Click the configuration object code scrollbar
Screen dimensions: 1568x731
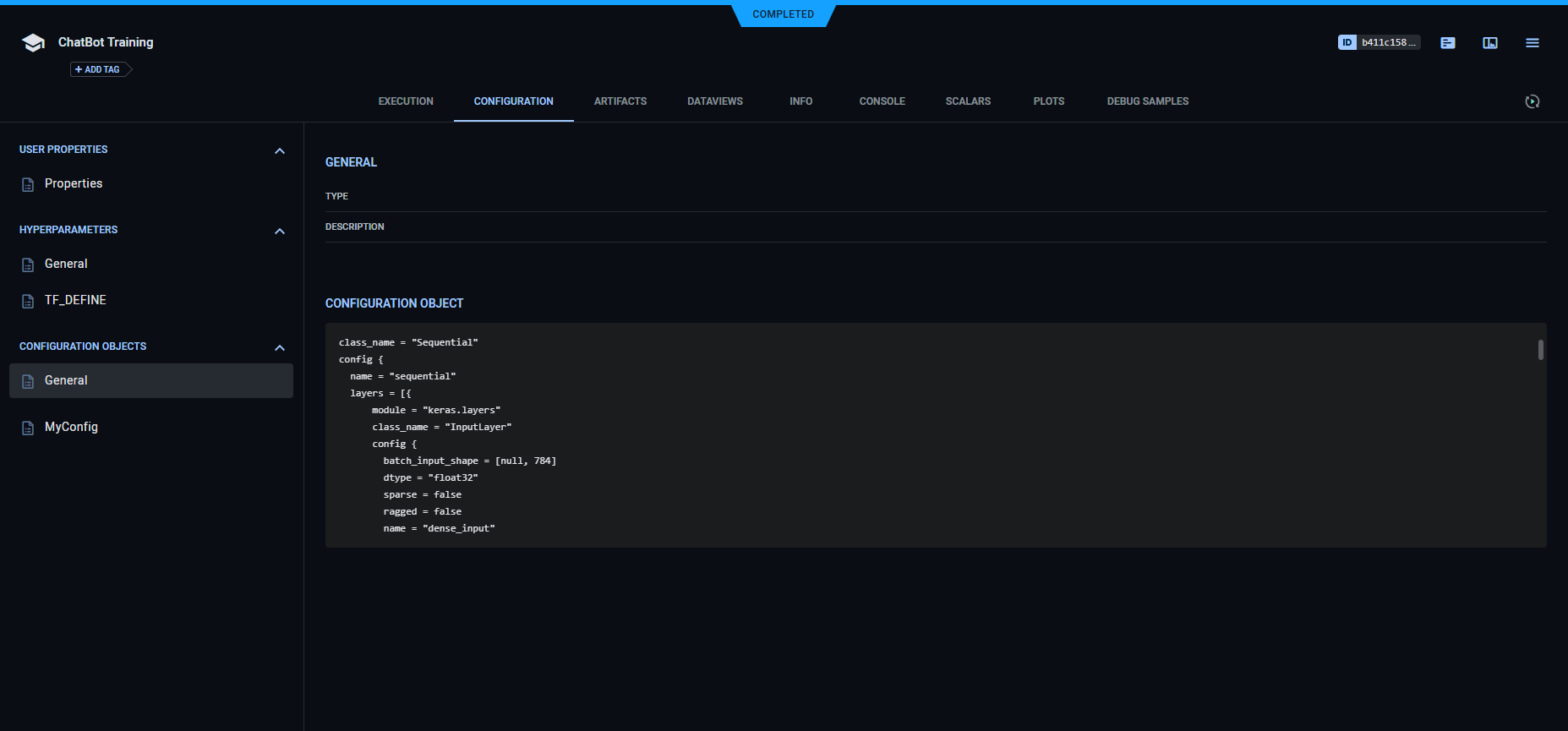pyautogui.click(x=1540, y=350)
